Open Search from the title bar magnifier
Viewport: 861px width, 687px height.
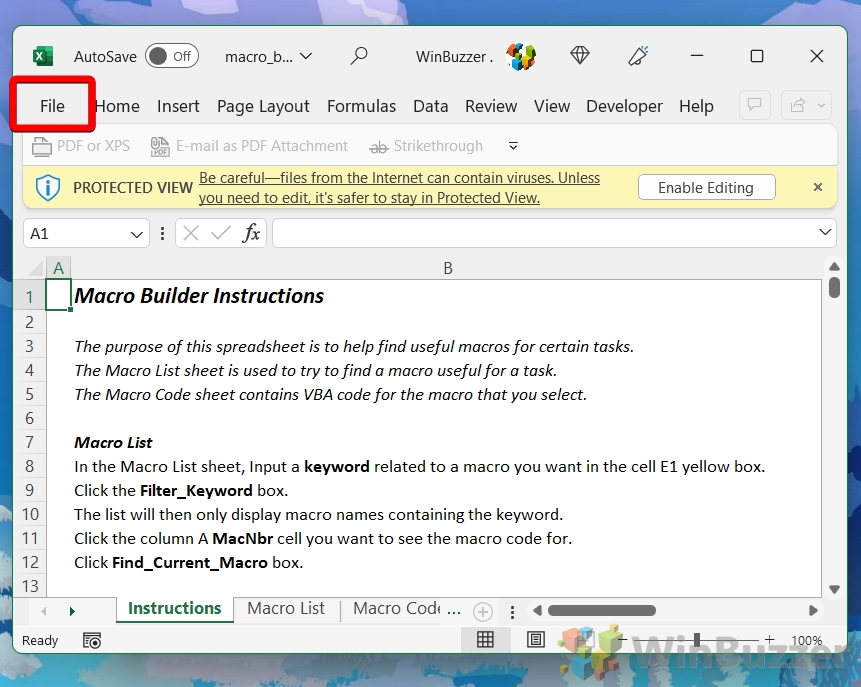tap(358, 56)
